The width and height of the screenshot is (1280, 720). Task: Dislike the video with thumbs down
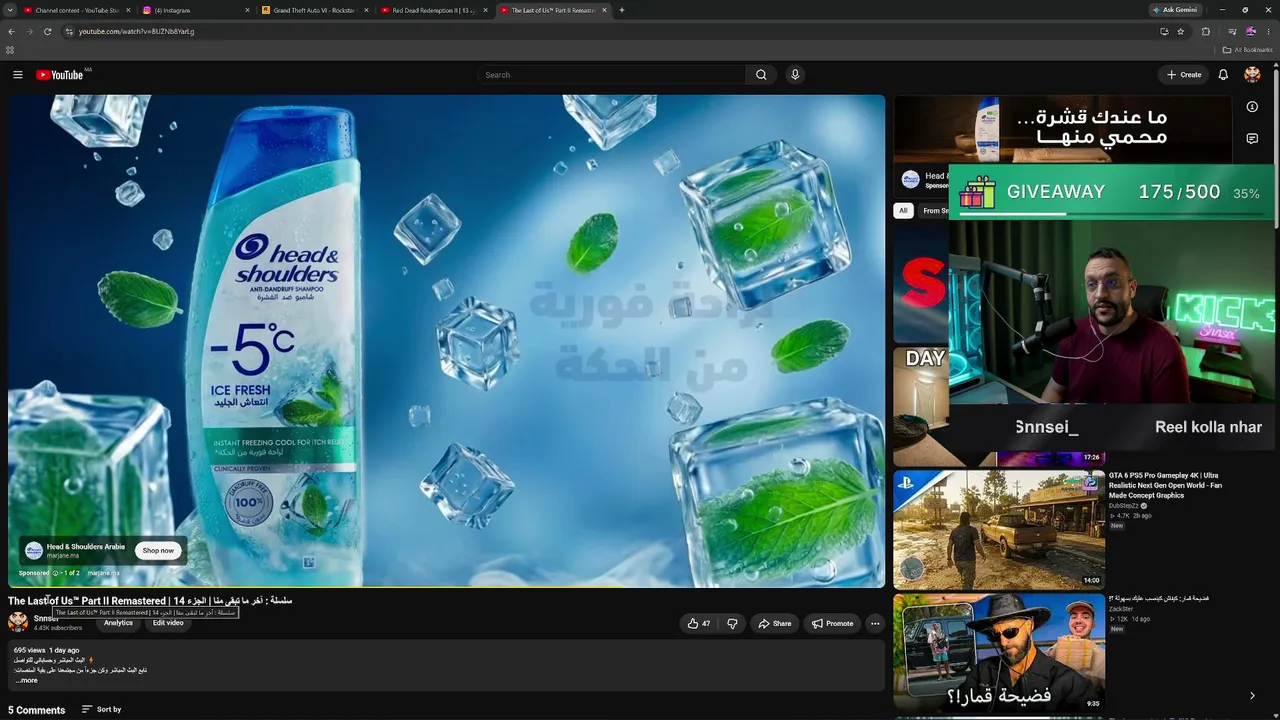(x=732, y=623)
